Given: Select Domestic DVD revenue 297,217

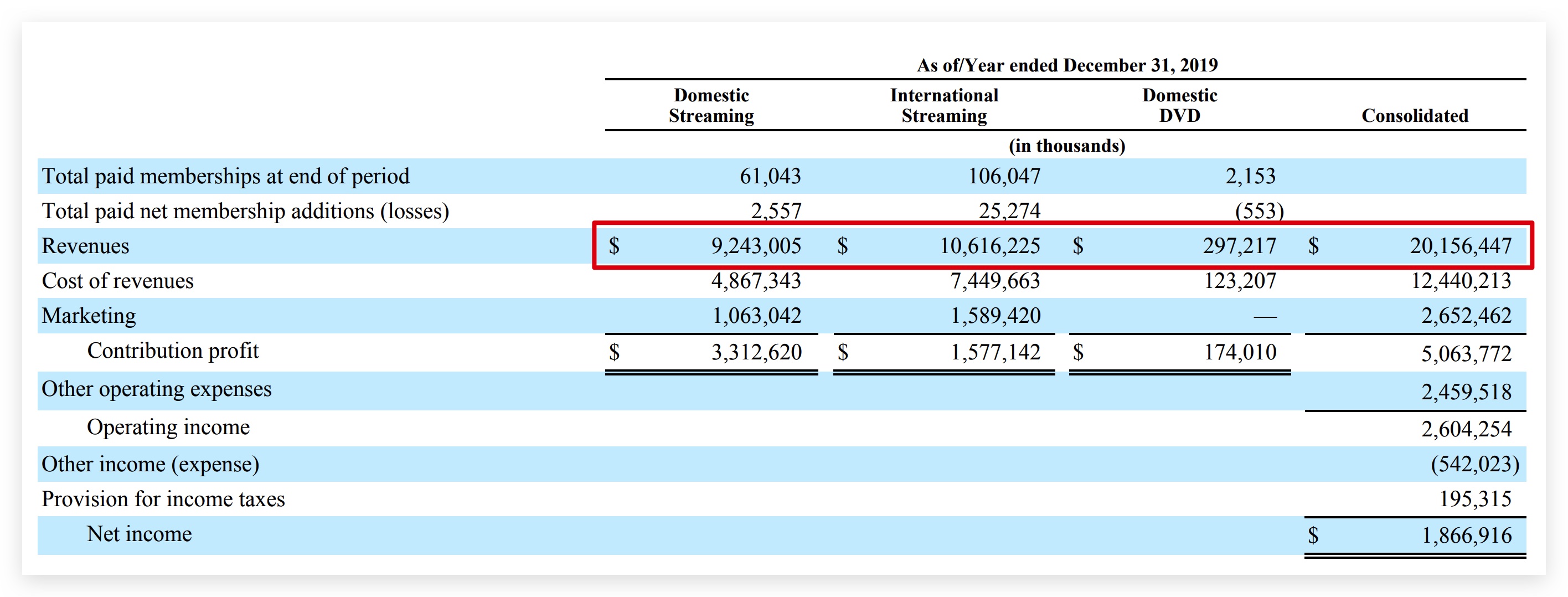Looking at the screenshot, I should tap(1239, 246).
